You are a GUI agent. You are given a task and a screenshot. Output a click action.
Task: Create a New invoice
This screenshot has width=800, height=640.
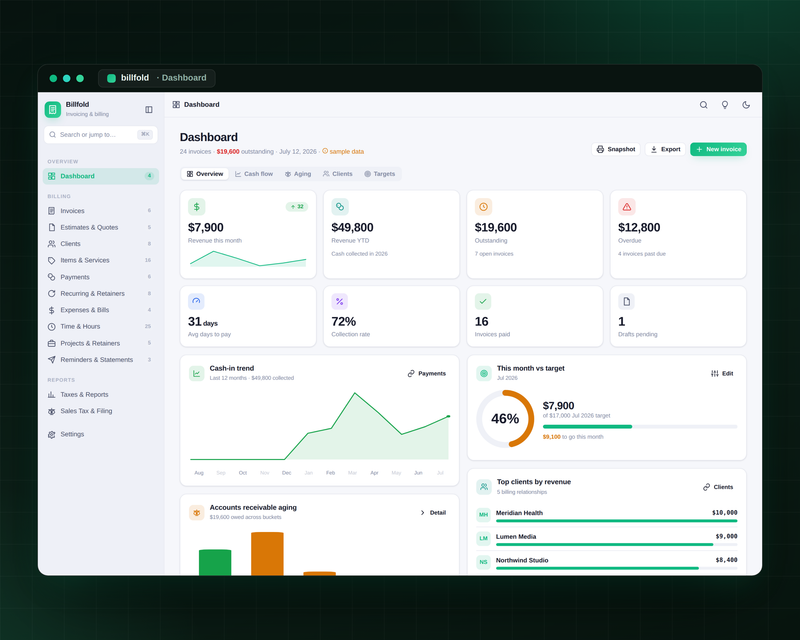(x=718, y=149)
